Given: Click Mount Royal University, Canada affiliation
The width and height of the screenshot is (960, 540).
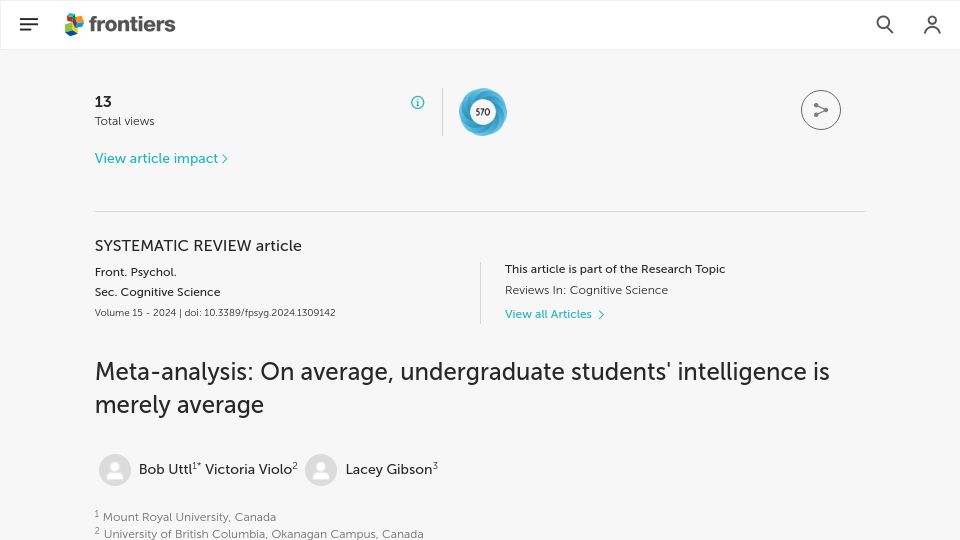Looking at the screenshot, I should tap(189, 517).
